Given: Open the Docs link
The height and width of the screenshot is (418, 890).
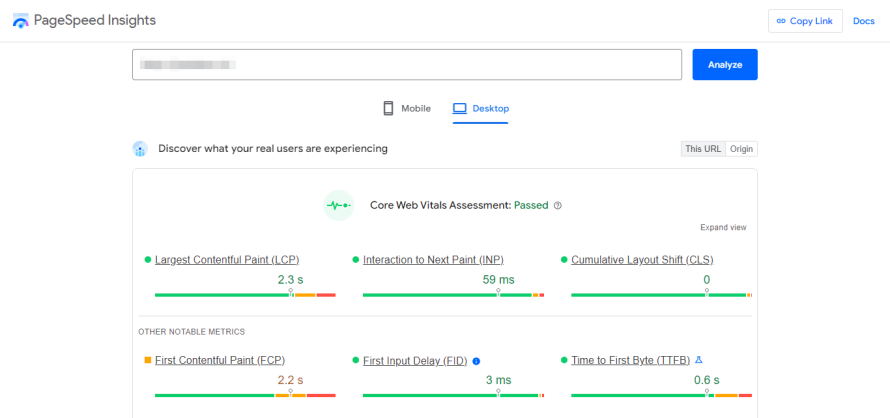Looking at the screenshot, I should click(864, 21).
